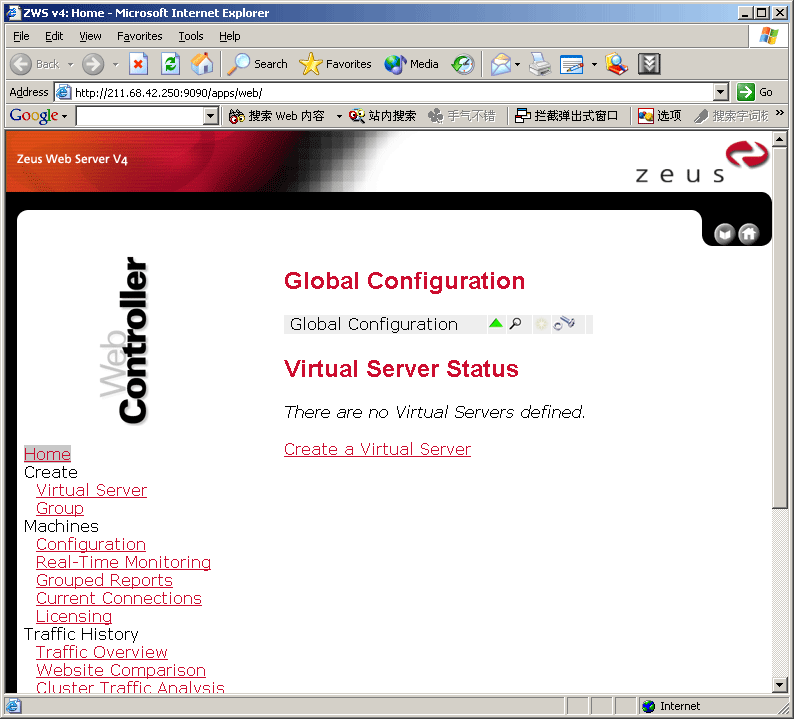The image size is (794, 719).
Task: Click the green Go button
Action: pos(755,92)
